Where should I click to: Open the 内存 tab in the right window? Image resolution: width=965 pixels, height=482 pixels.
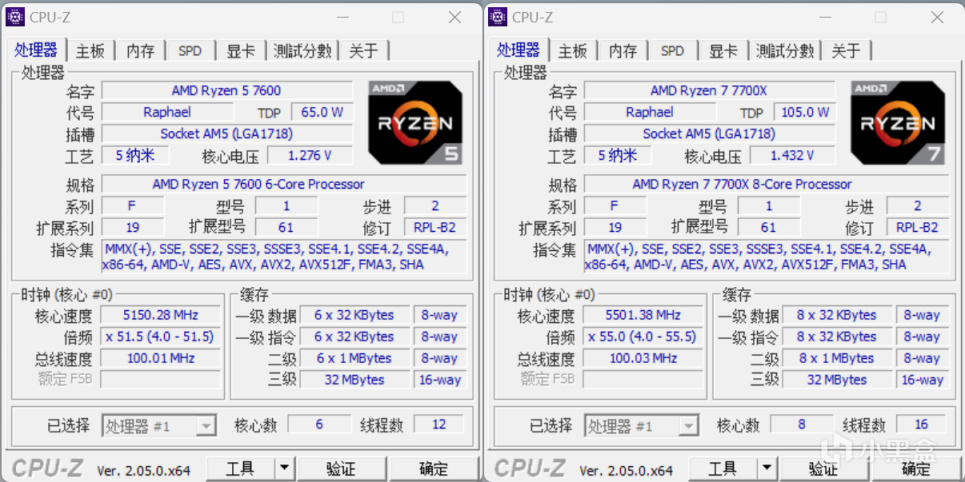(x=623, y=51)
